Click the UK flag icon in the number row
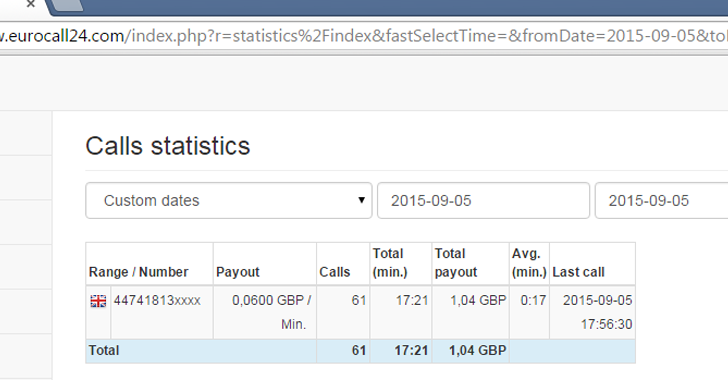This screenshot has width=728, height=380. click(98, 301)
